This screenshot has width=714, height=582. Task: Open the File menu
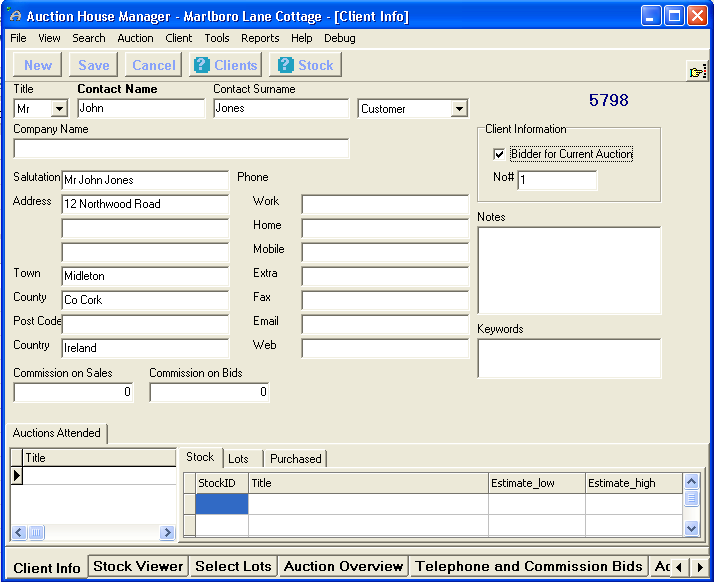pyautogui.click(x=18, y=38)
